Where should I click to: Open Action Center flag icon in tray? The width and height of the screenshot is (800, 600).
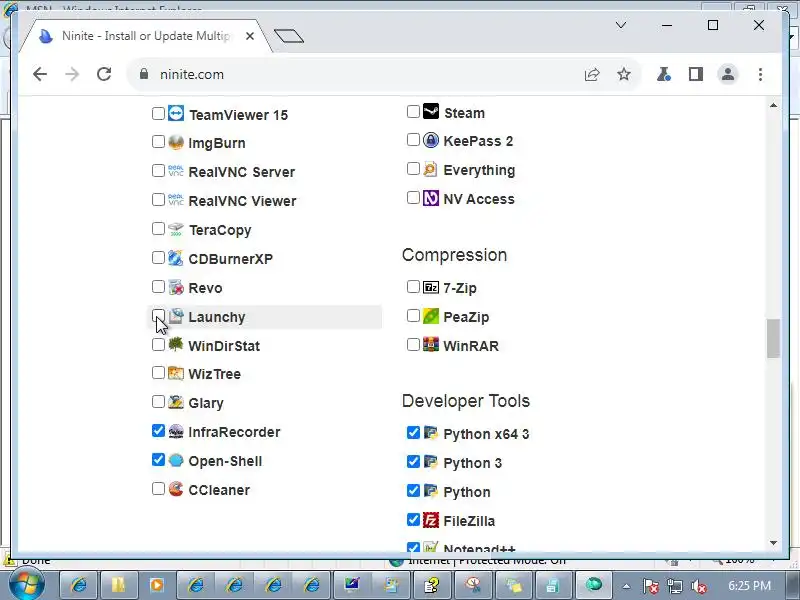pos(650,587)
